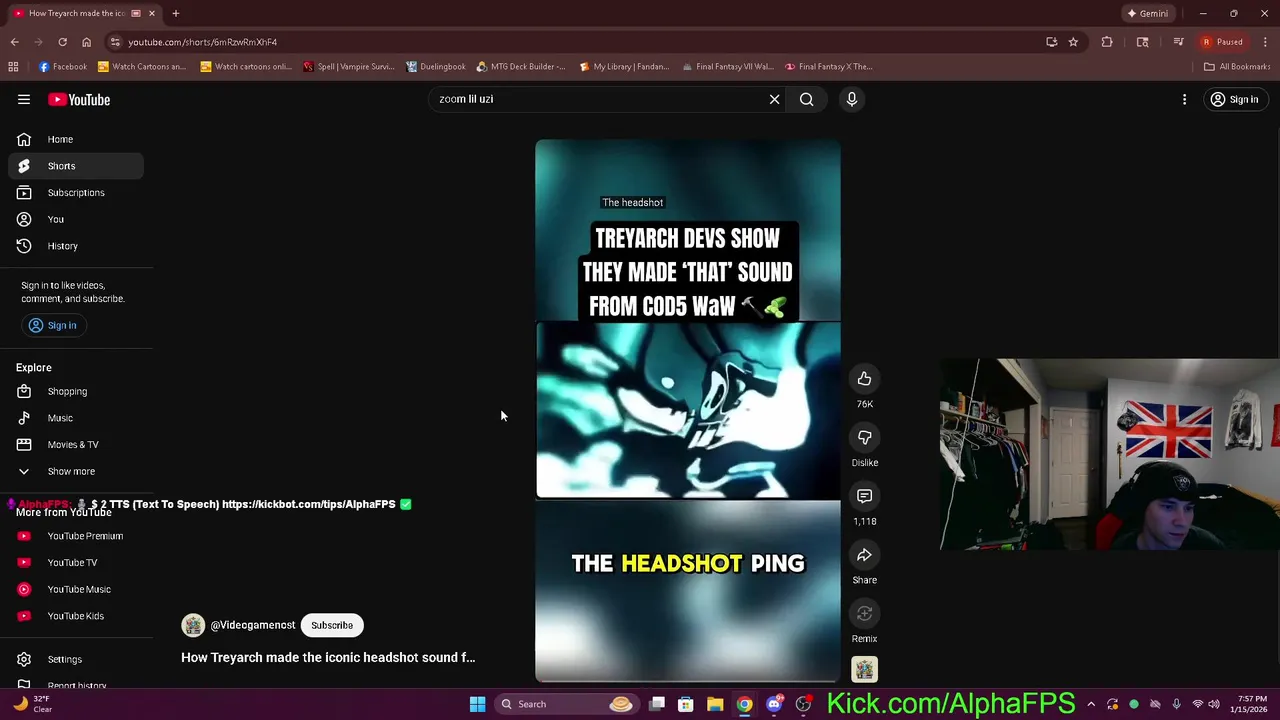Open the browser home page button
Viewport: 1280px width, 720px height.
86,42
